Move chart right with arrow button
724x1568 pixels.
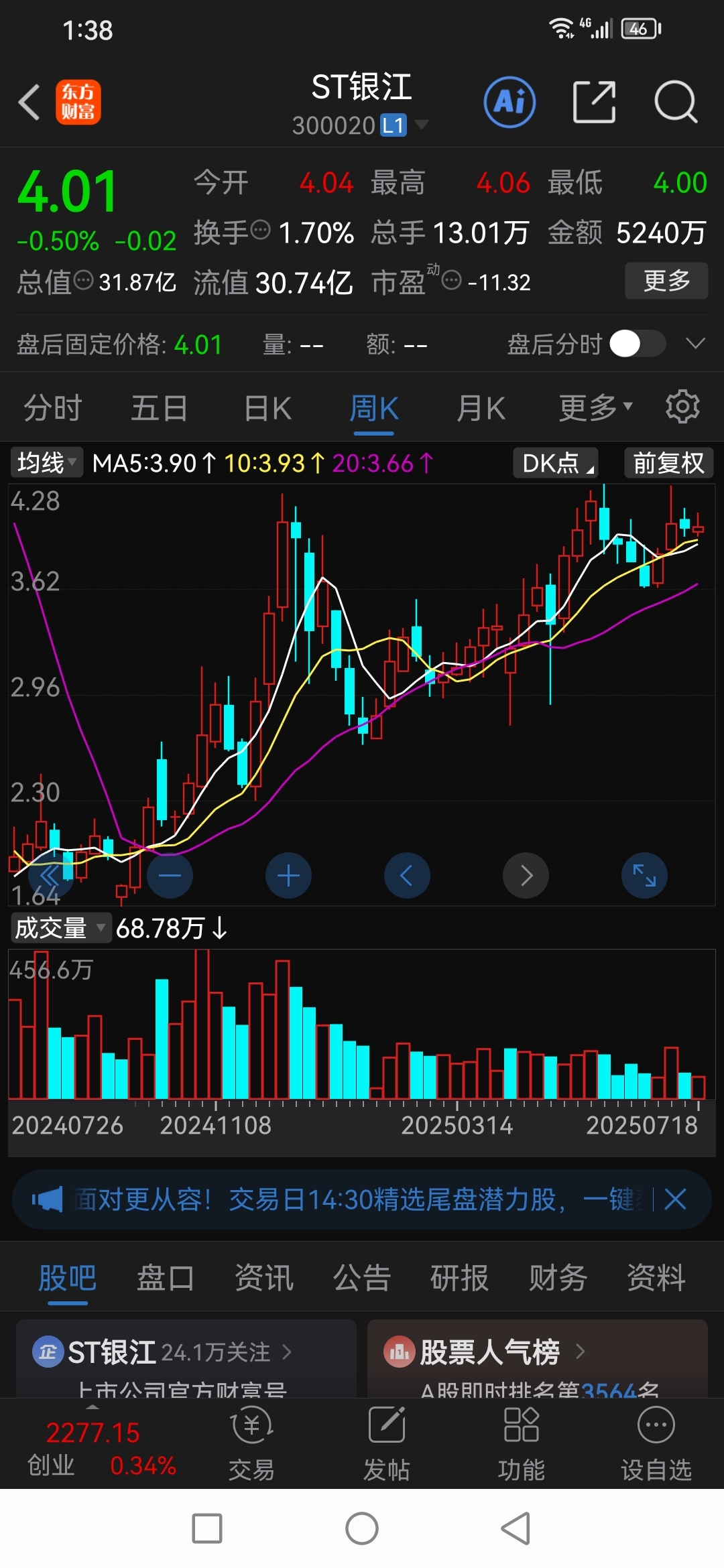coord(526,875)
